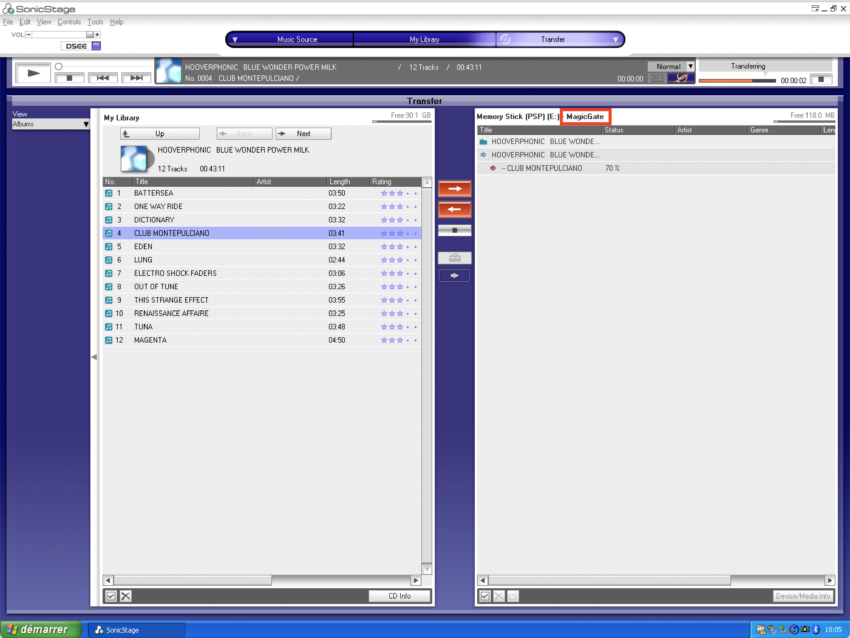Toggle select-all checkbox under My Library list
Viewport: 850px width, 638px height.
coord(110,596)
